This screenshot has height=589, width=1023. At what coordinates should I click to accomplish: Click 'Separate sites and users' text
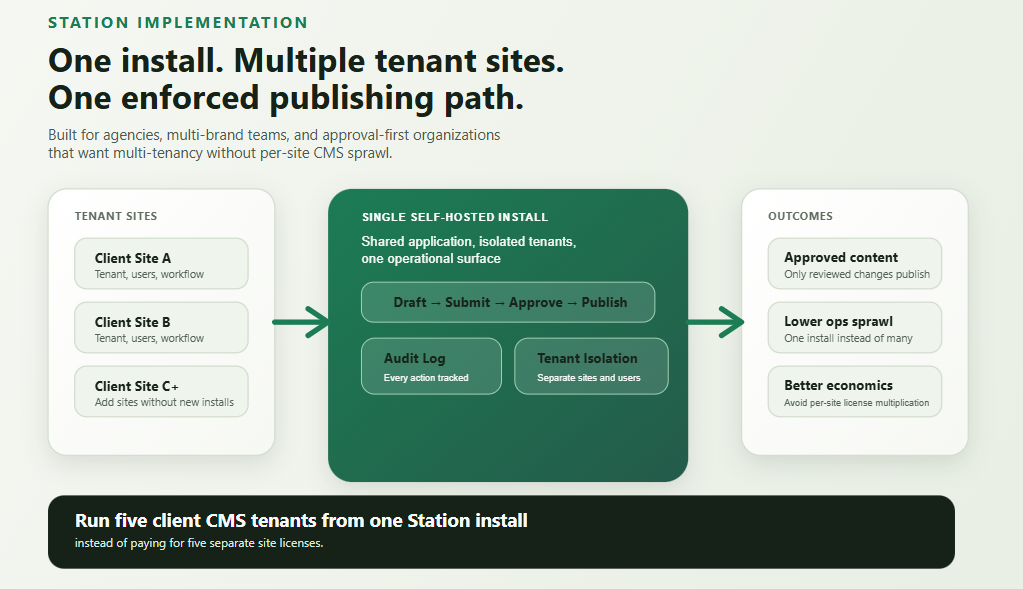pos(588,378)
